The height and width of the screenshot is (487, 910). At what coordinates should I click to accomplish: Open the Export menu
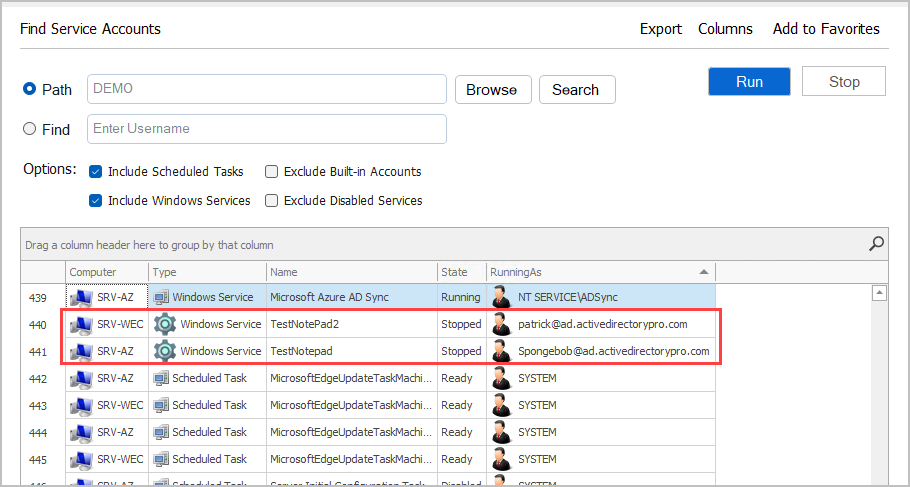pyautogui.click(x=661, y=29)
